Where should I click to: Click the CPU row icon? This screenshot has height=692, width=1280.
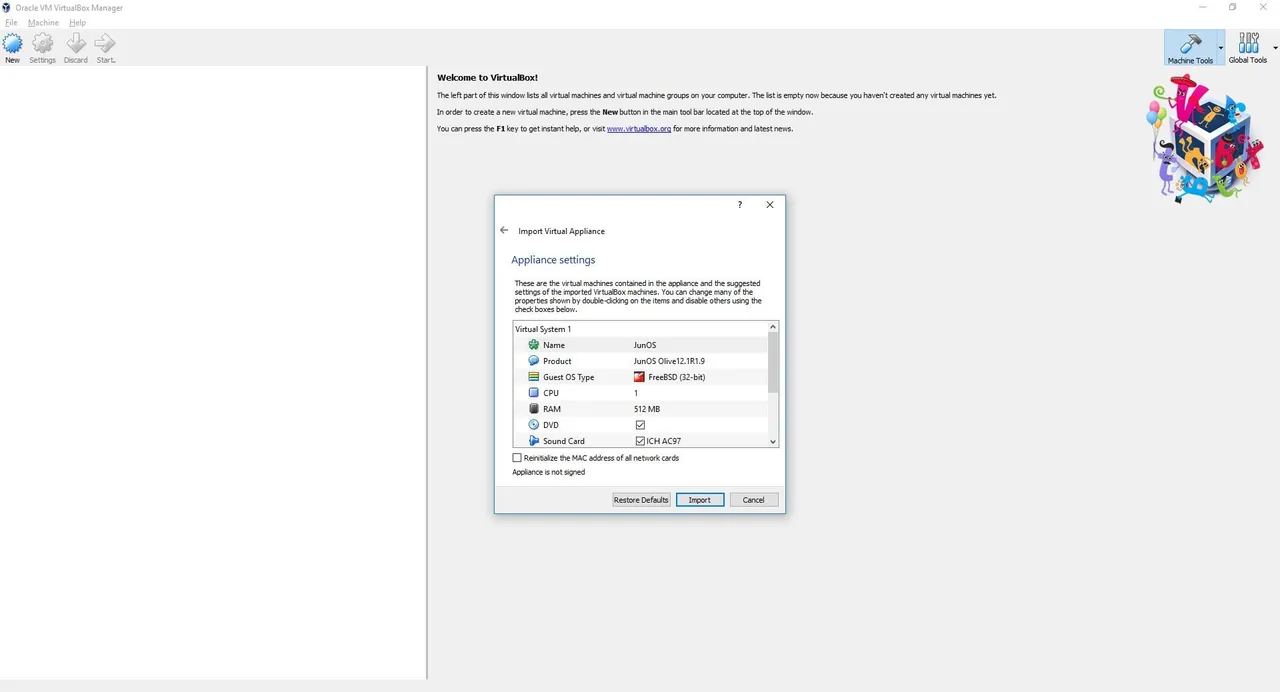[x=534, y=393]
